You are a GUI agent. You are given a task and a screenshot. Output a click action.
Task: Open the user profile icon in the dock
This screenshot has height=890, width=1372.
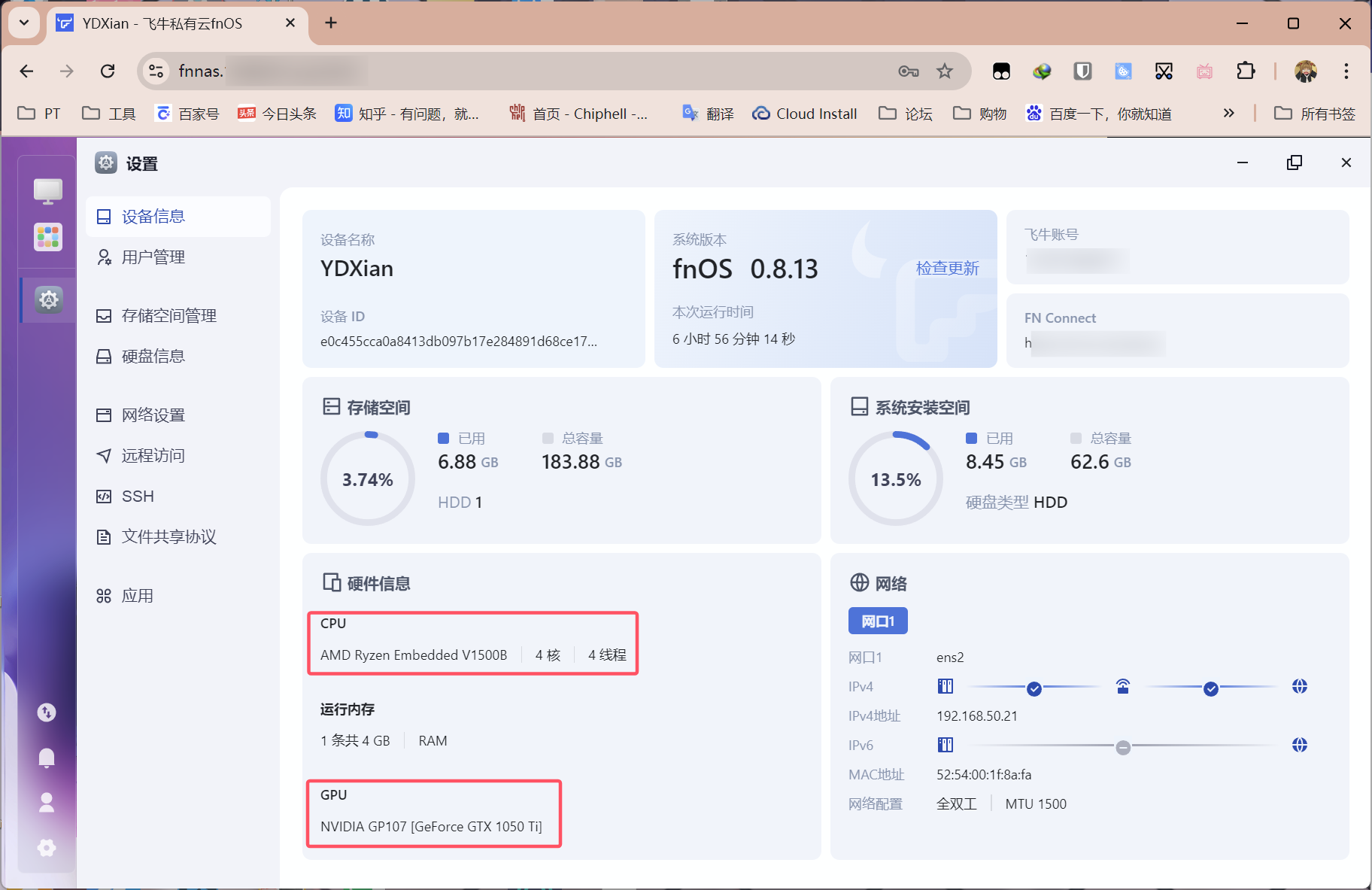click(47, 803)
